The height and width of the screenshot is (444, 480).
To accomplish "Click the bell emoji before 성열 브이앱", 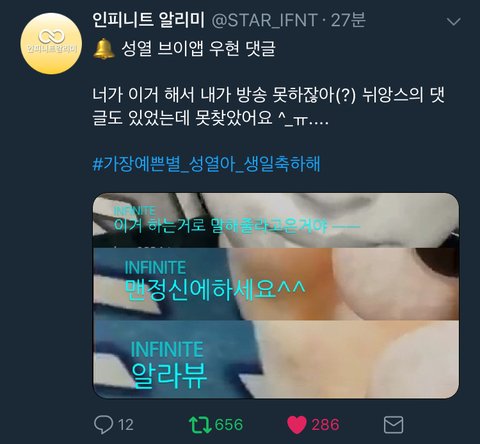I will tap(104, 49).
